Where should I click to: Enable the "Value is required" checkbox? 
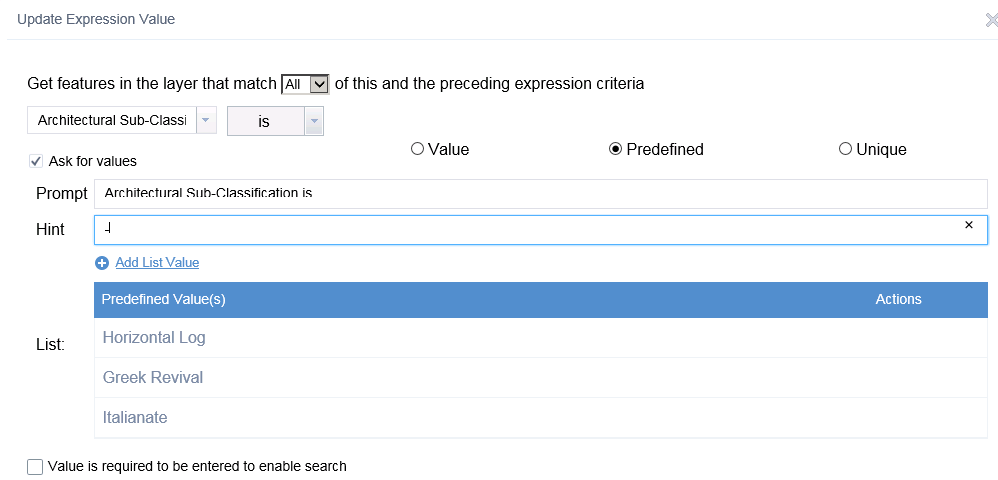point(36,466)
